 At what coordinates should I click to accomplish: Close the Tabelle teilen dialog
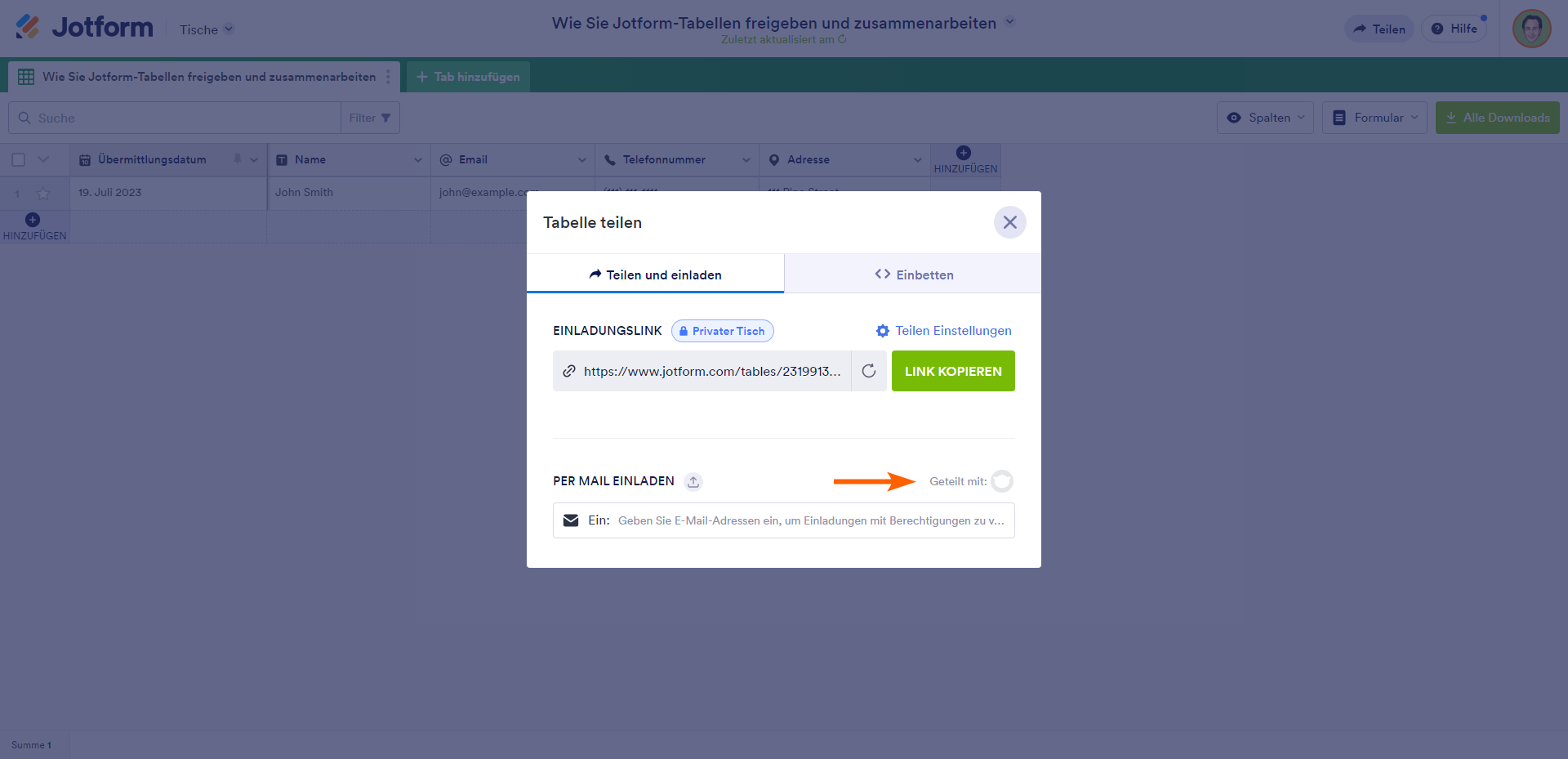tap(1009, 222)
